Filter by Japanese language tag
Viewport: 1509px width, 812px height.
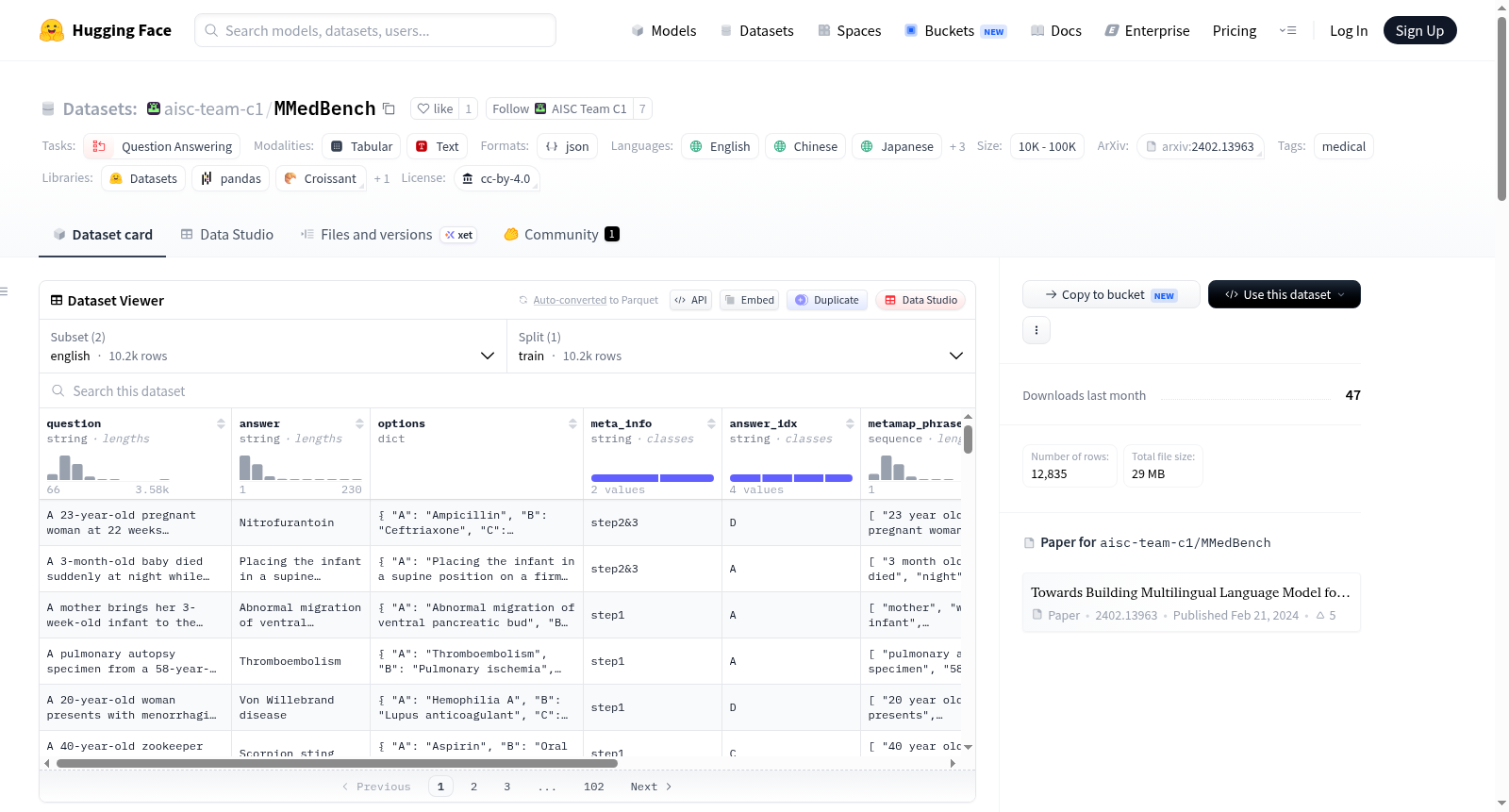897,146
